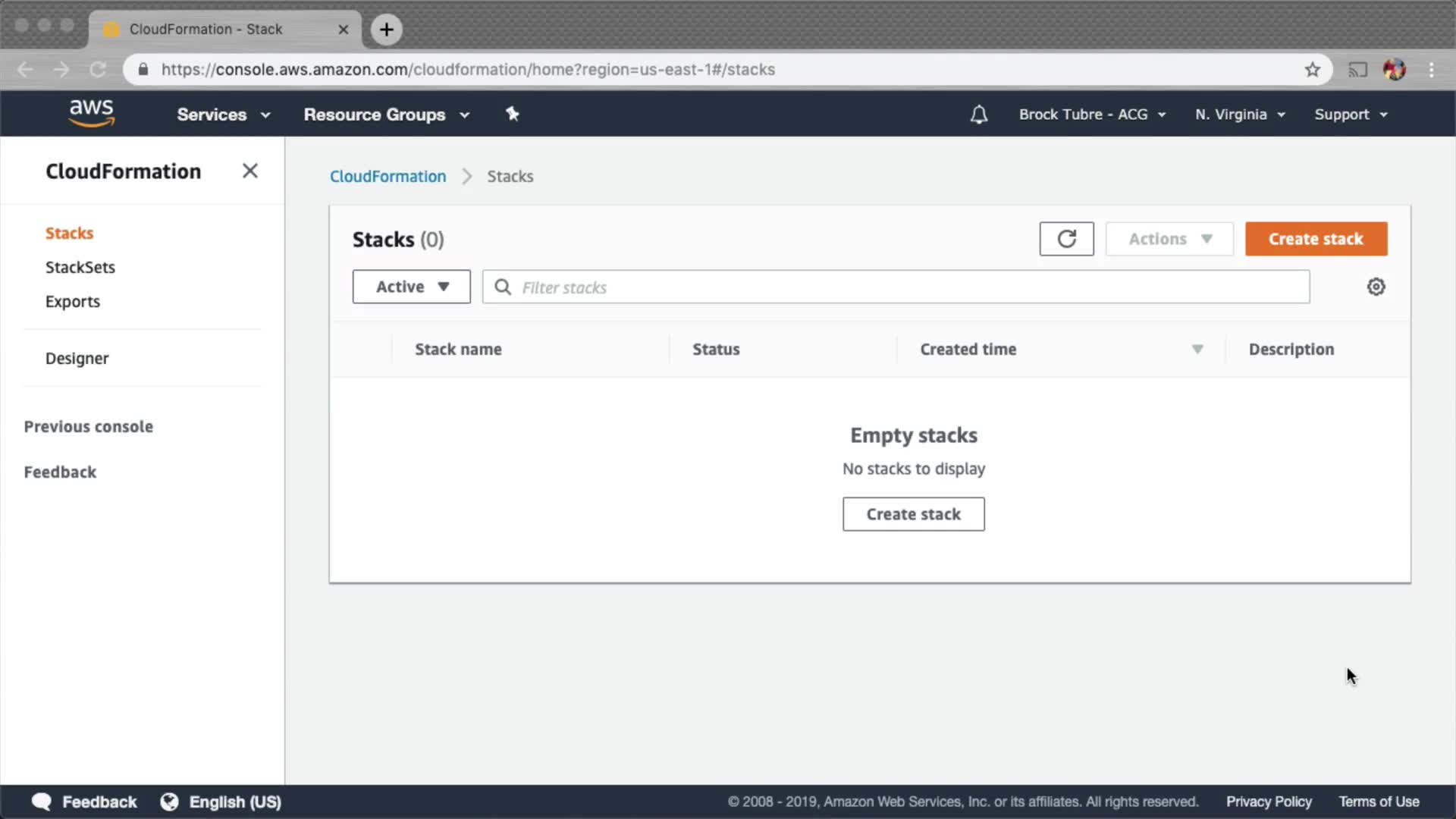Bookmark this page with star icon
This screenshot has height=819, width=1456.
1313,70
